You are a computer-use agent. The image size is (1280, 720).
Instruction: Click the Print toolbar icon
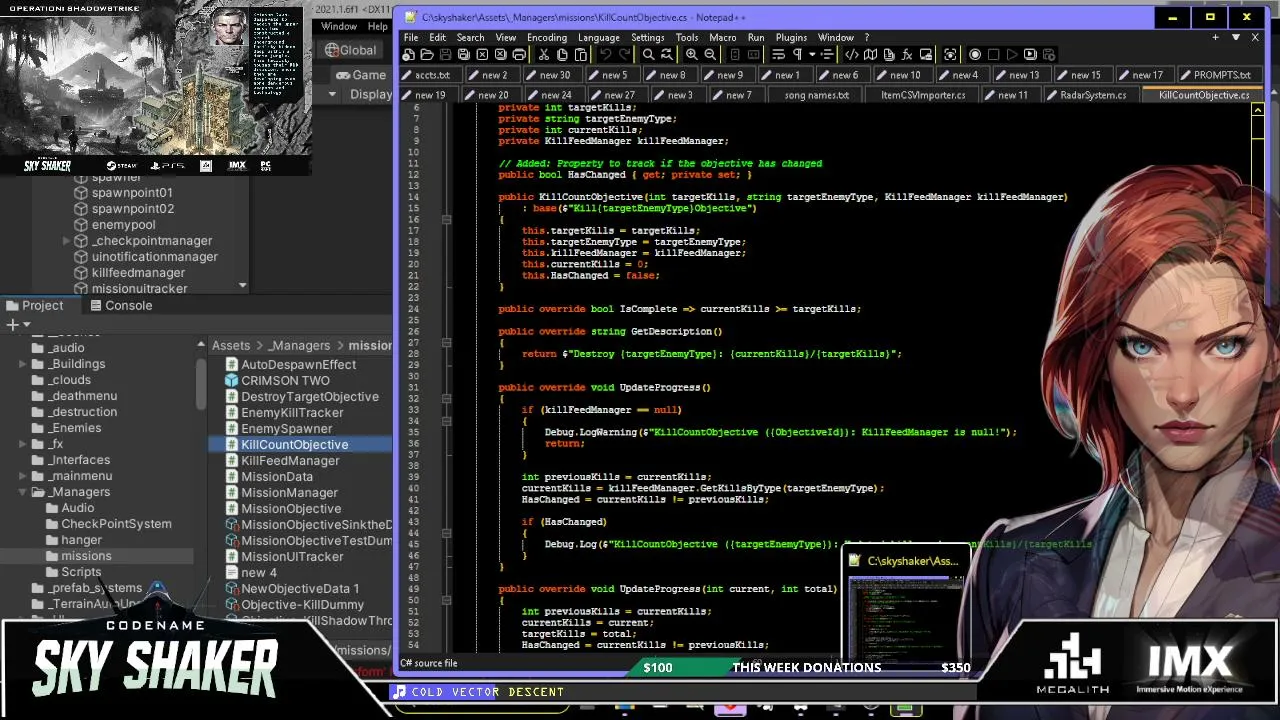pos(519,55)
